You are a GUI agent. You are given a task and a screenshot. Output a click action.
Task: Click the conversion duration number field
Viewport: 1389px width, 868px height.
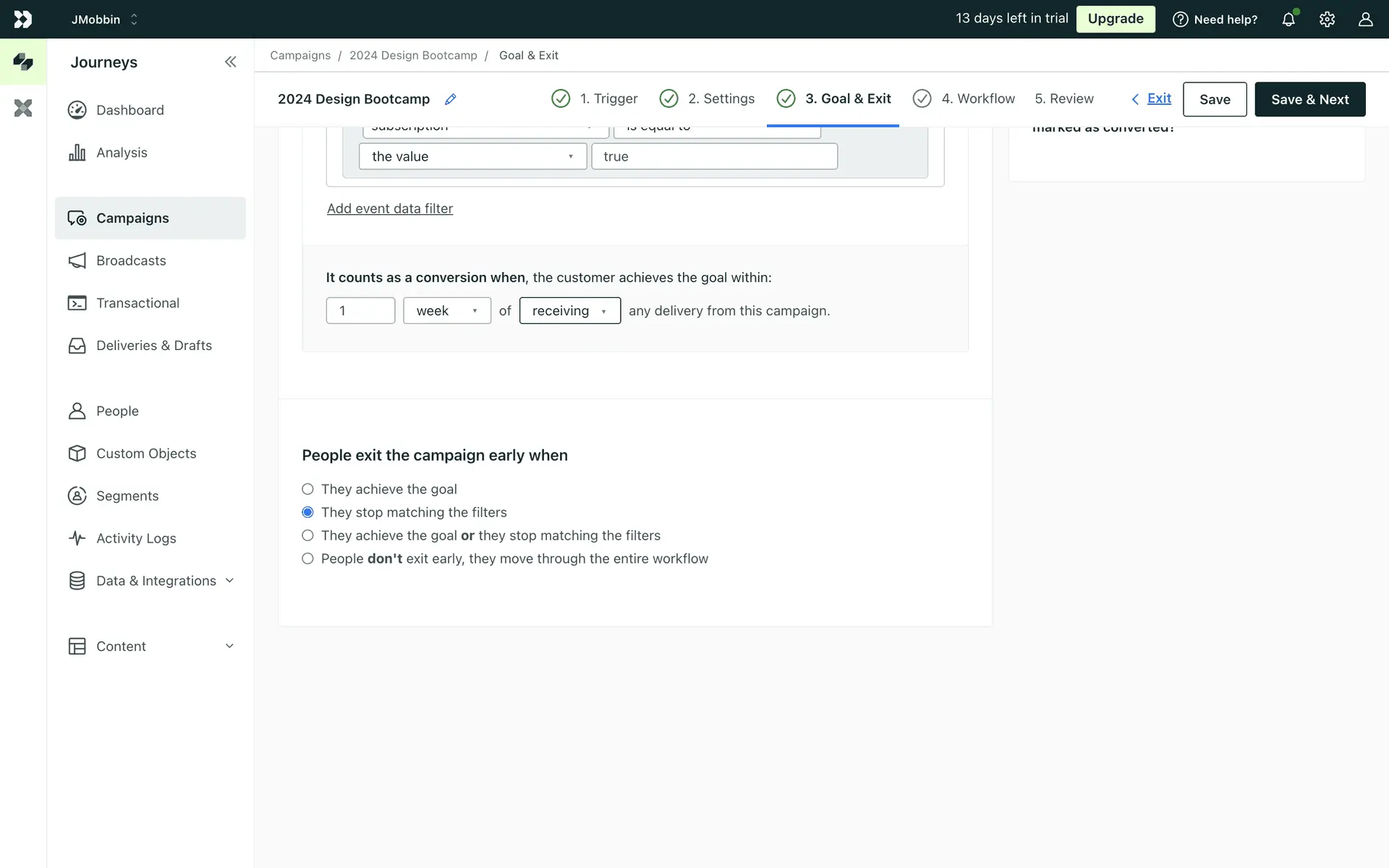coord(360,311)
